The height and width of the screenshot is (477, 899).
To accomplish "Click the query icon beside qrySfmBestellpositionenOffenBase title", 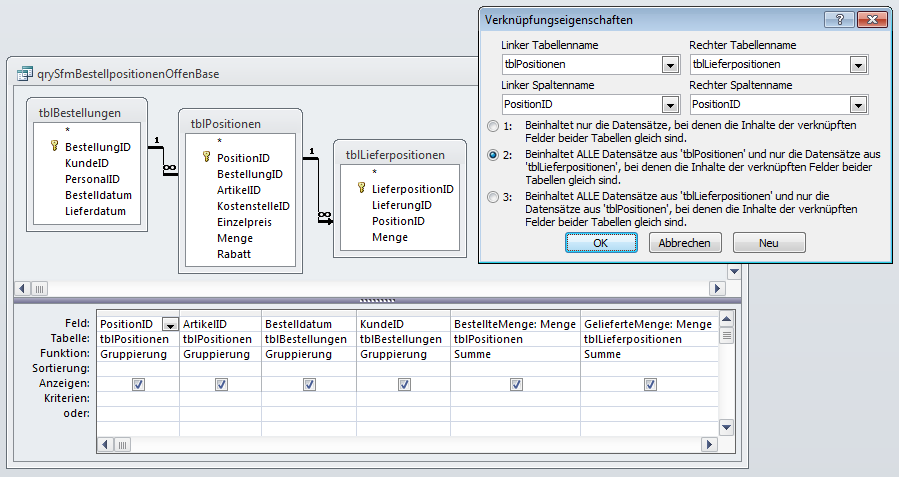I will (x=24, y=74).
